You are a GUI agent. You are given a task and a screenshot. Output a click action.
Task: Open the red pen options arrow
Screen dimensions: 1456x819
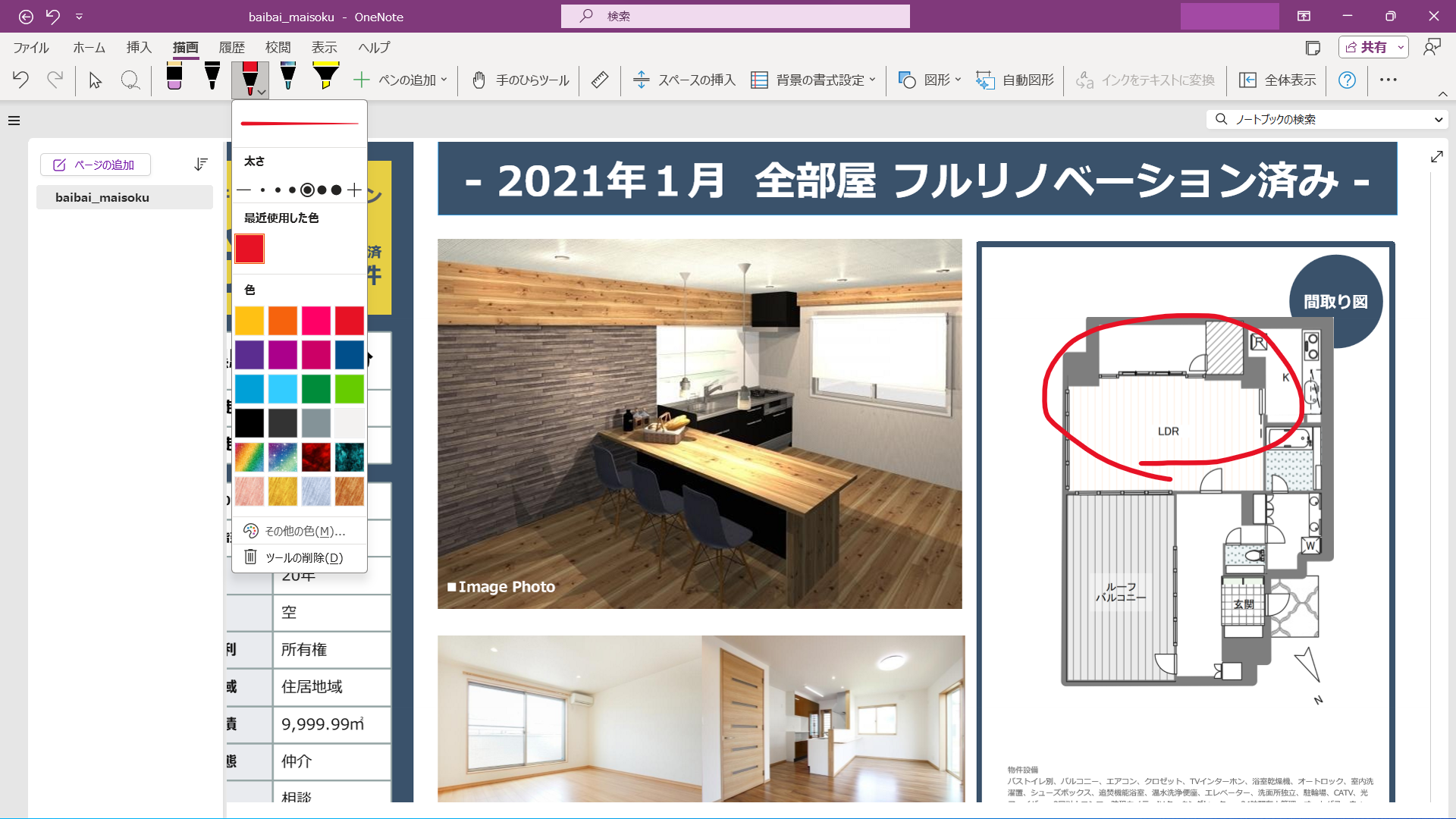(262, 93)
